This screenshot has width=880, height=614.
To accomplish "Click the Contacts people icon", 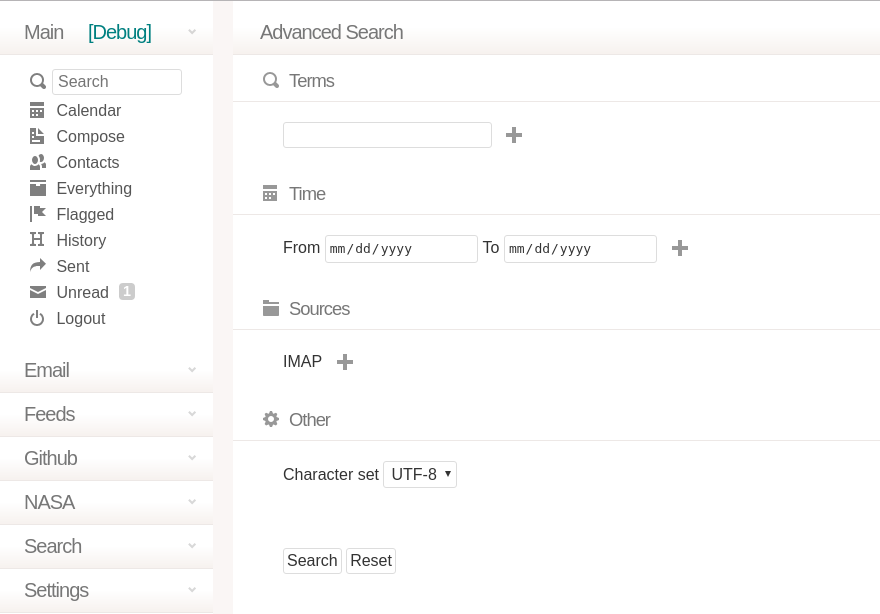I will 37,162.
